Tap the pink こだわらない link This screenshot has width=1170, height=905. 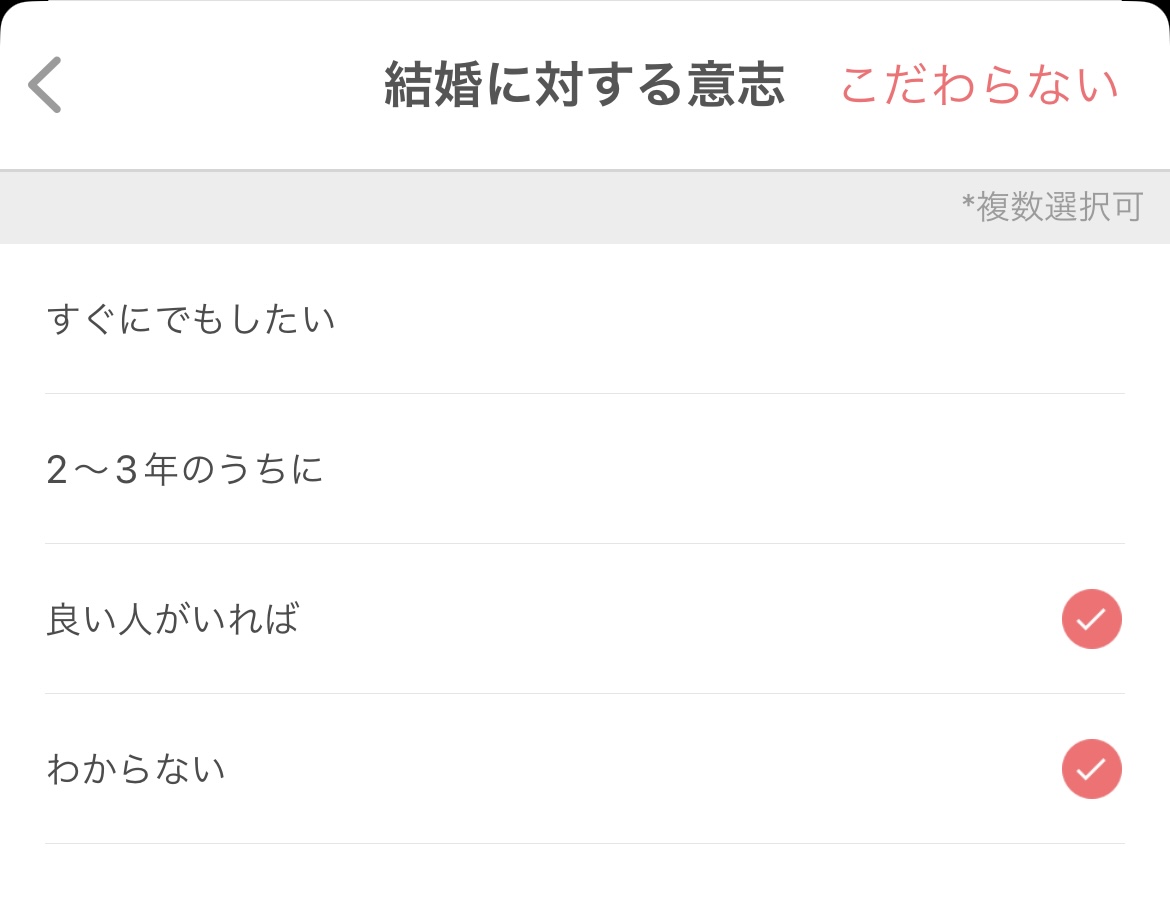(x=979, y=86)
